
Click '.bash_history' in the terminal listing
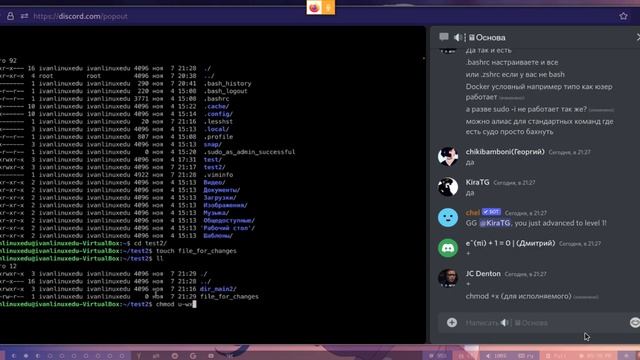click(227, 83)
